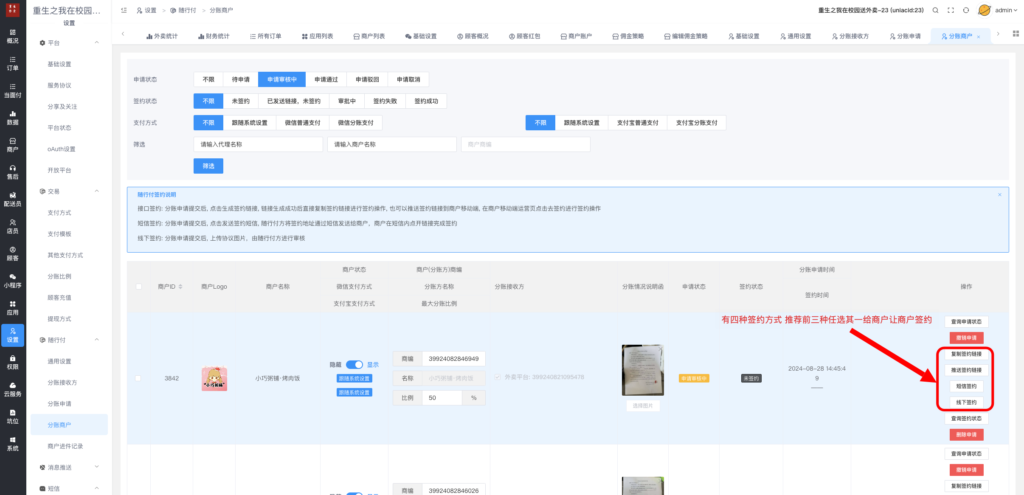This screenshot has height=495, width=1024.
Task: Click the sidebar collapse icon beside breadcrumb
Action: click(x=123, y=10)
